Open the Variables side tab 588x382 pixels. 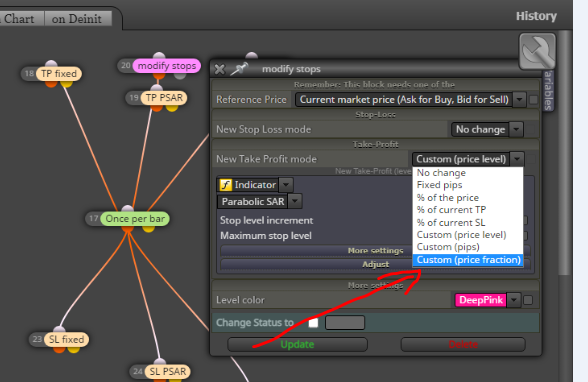click(548, 90)
